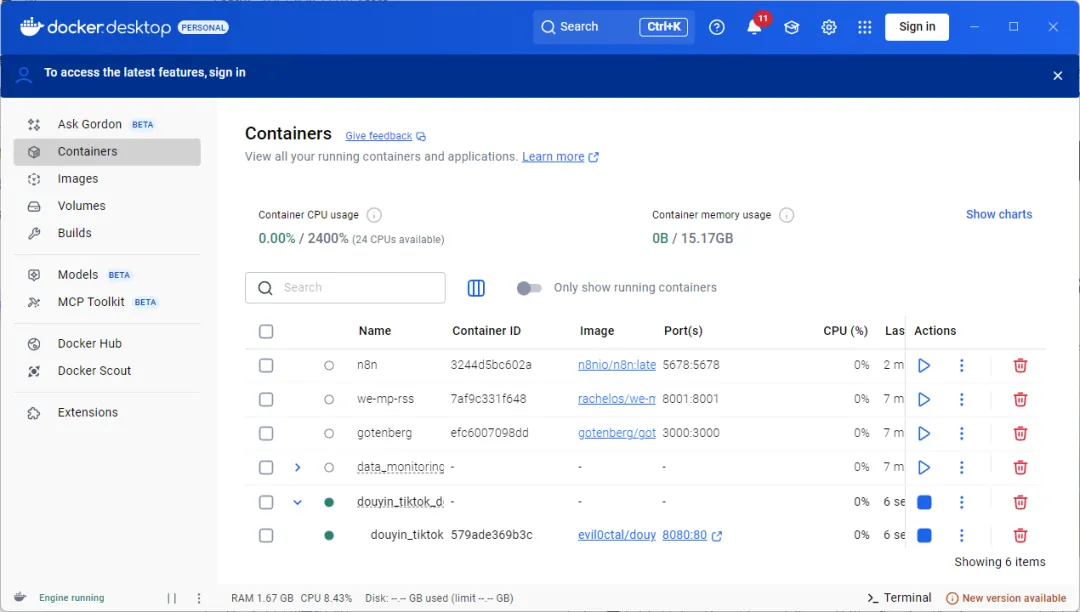Open the Terminal panel
Screen dimensions: 1080x612
[x=899, y=598]
